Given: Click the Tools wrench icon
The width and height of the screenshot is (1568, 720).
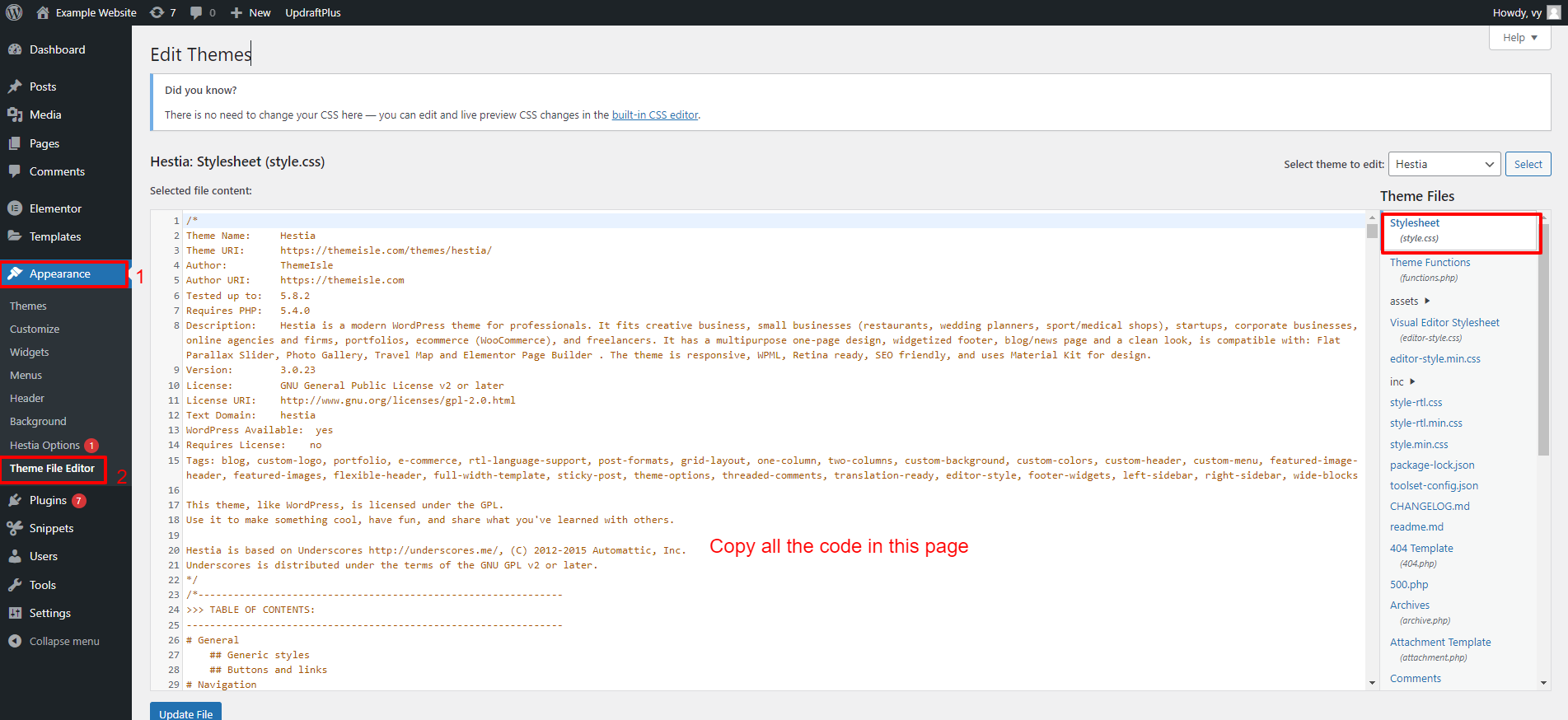Looking at the screenshot, I should tap(15, 585).
